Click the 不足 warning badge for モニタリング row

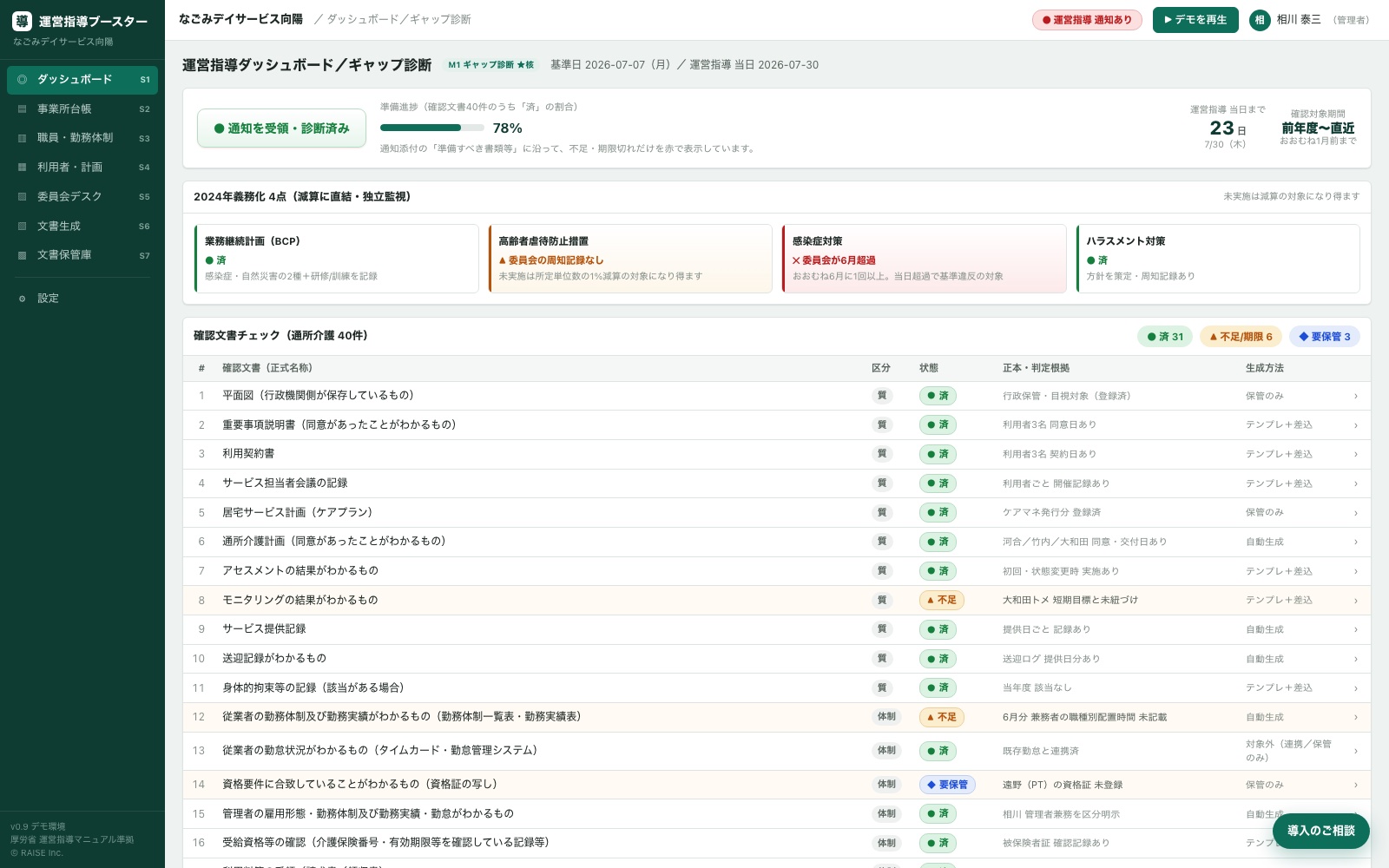point(942,600)
